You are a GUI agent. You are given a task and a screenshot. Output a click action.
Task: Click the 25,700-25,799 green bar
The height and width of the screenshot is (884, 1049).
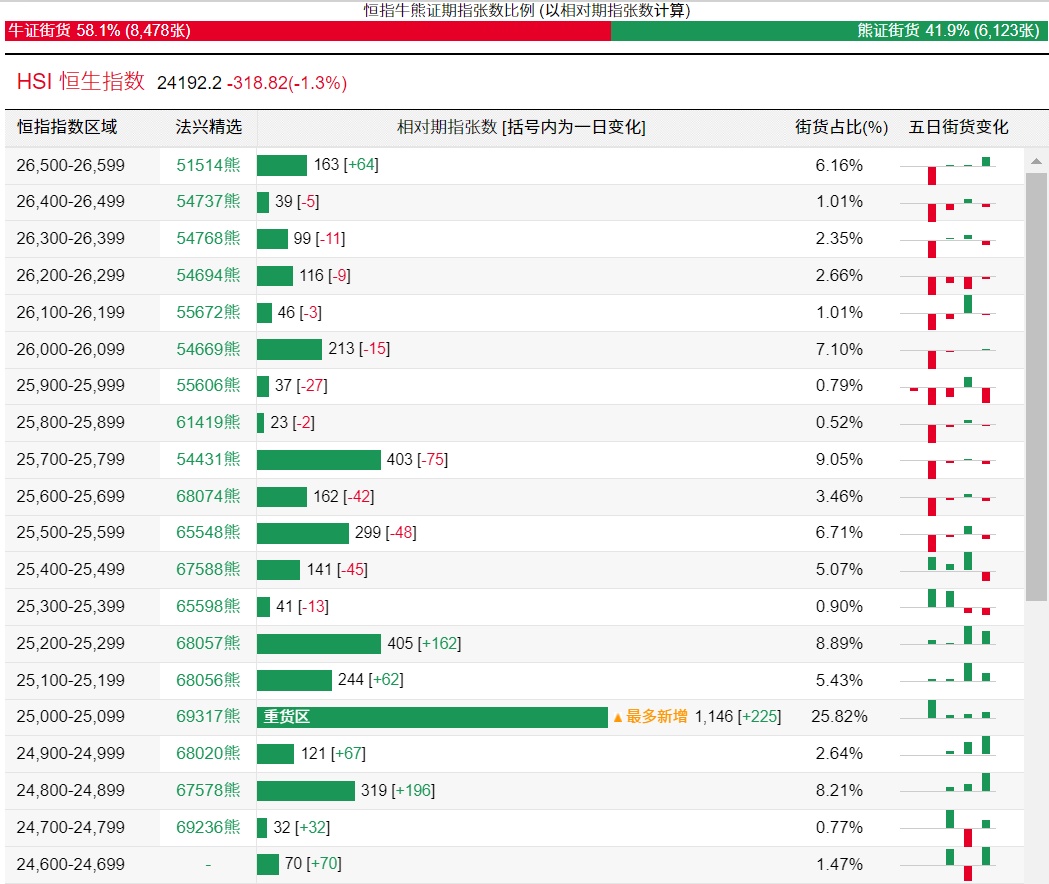pyautogui.click(x=319, y=459)
